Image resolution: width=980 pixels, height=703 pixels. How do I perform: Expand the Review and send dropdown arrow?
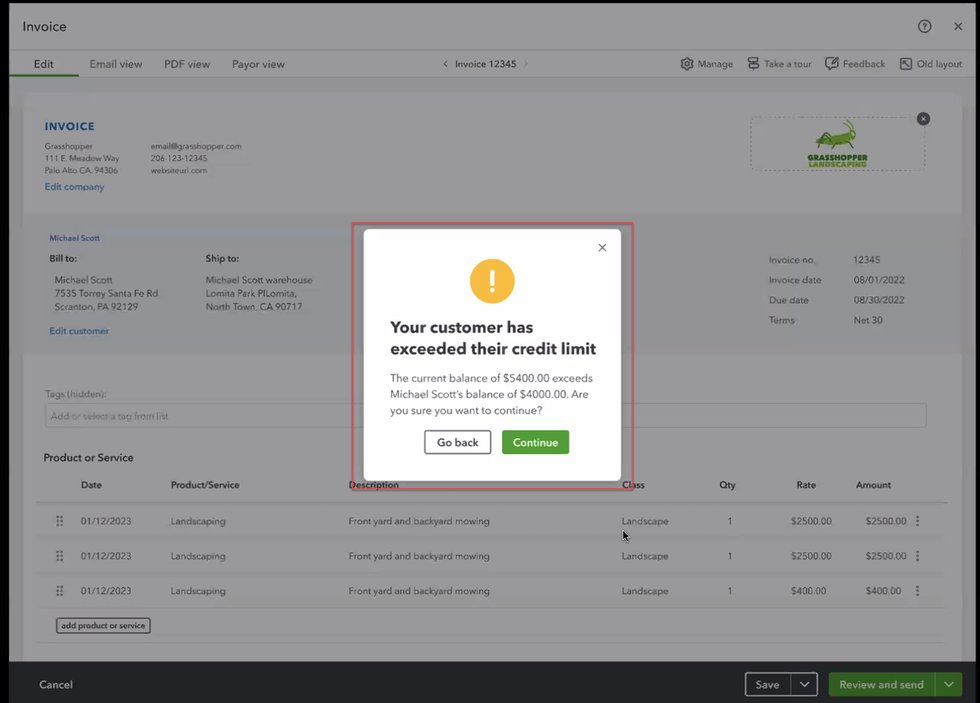(948, 685)
